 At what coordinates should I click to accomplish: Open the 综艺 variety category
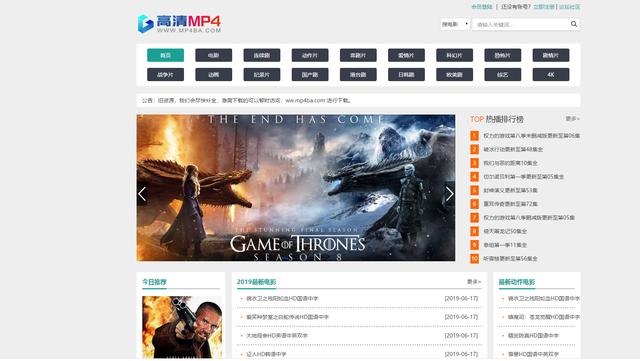pyautogui.click(x=502, y=75)
